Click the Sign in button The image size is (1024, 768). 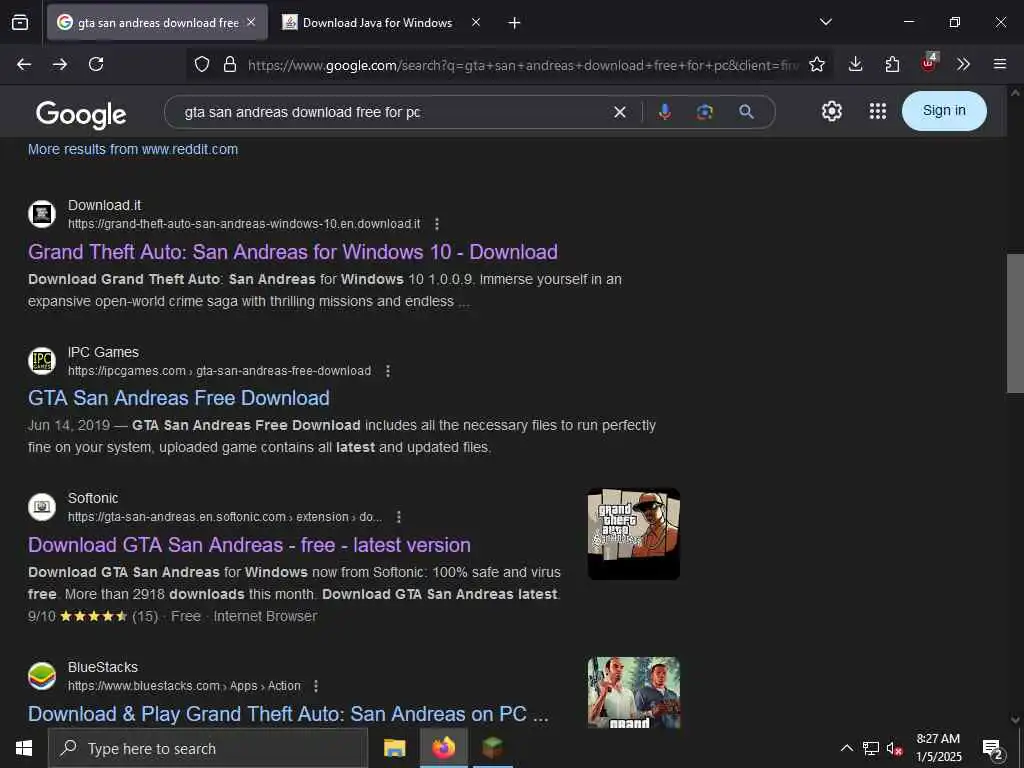point(944,111)
